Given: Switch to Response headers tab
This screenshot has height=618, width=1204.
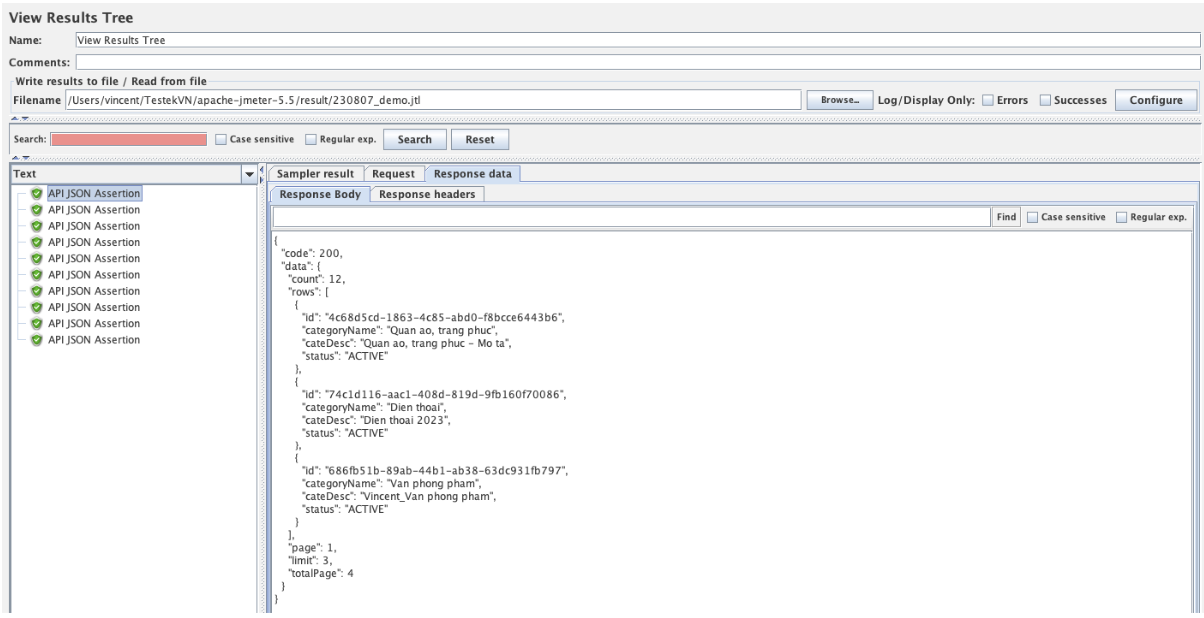Looking at the screenshot, I should [427, 194].
